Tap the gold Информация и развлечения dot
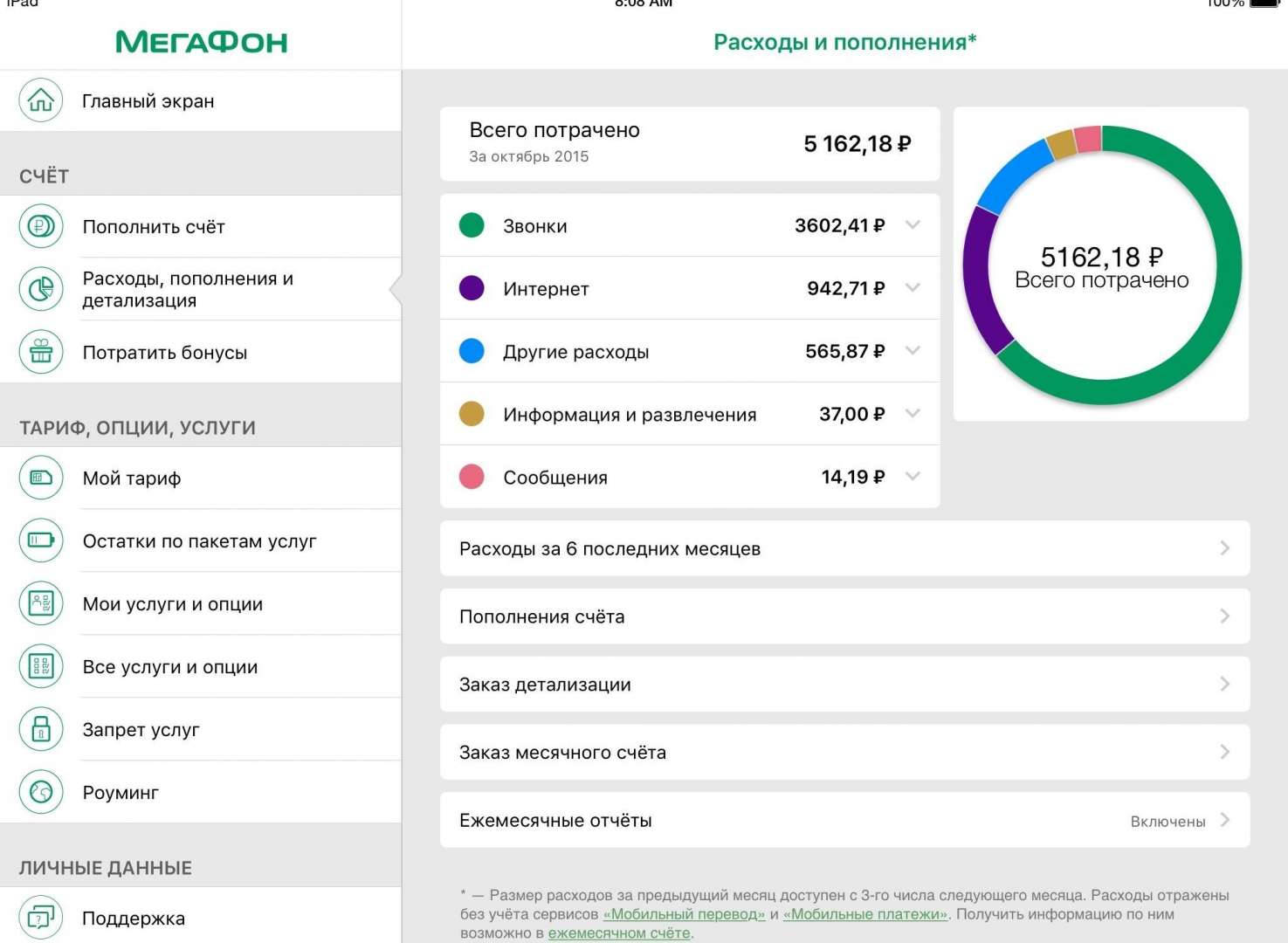Screen dimensions: 1288x943 pyautogui.click(x=472, y=414)
